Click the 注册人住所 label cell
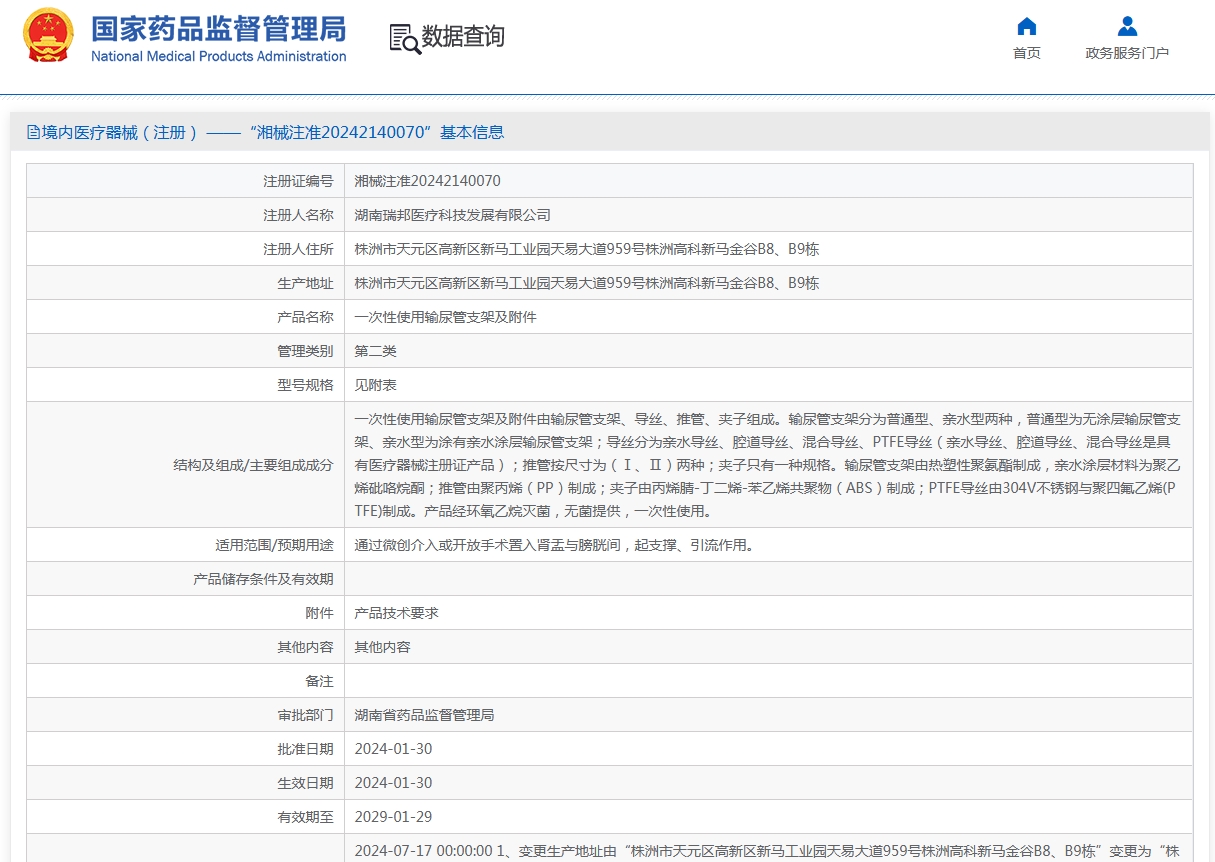Viewport: 1215px width, 862px height. click(185, 249)
